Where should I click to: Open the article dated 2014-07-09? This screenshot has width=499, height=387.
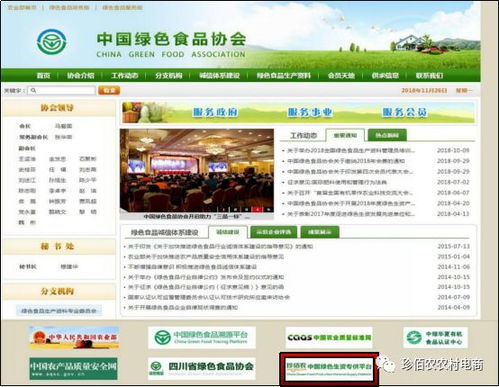(x=209, y=297)
